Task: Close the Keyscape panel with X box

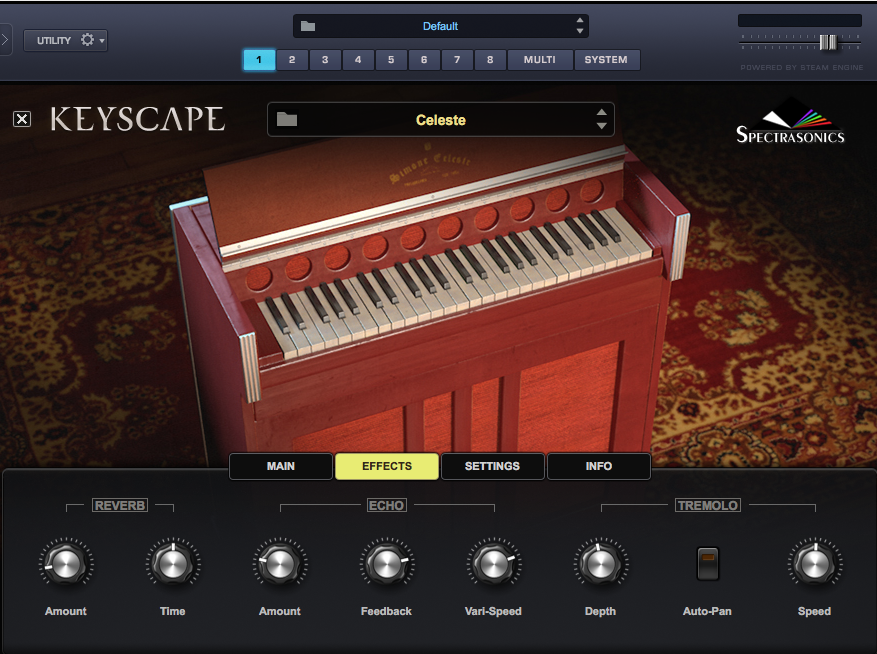Action: [22, 119]
